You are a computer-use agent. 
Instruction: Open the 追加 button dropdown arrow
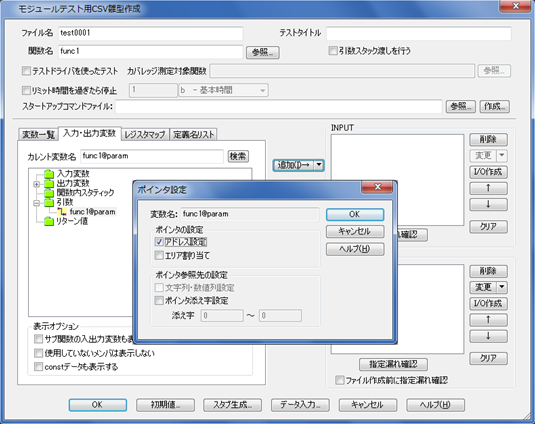pyautogui.click(x=319, y=165)
